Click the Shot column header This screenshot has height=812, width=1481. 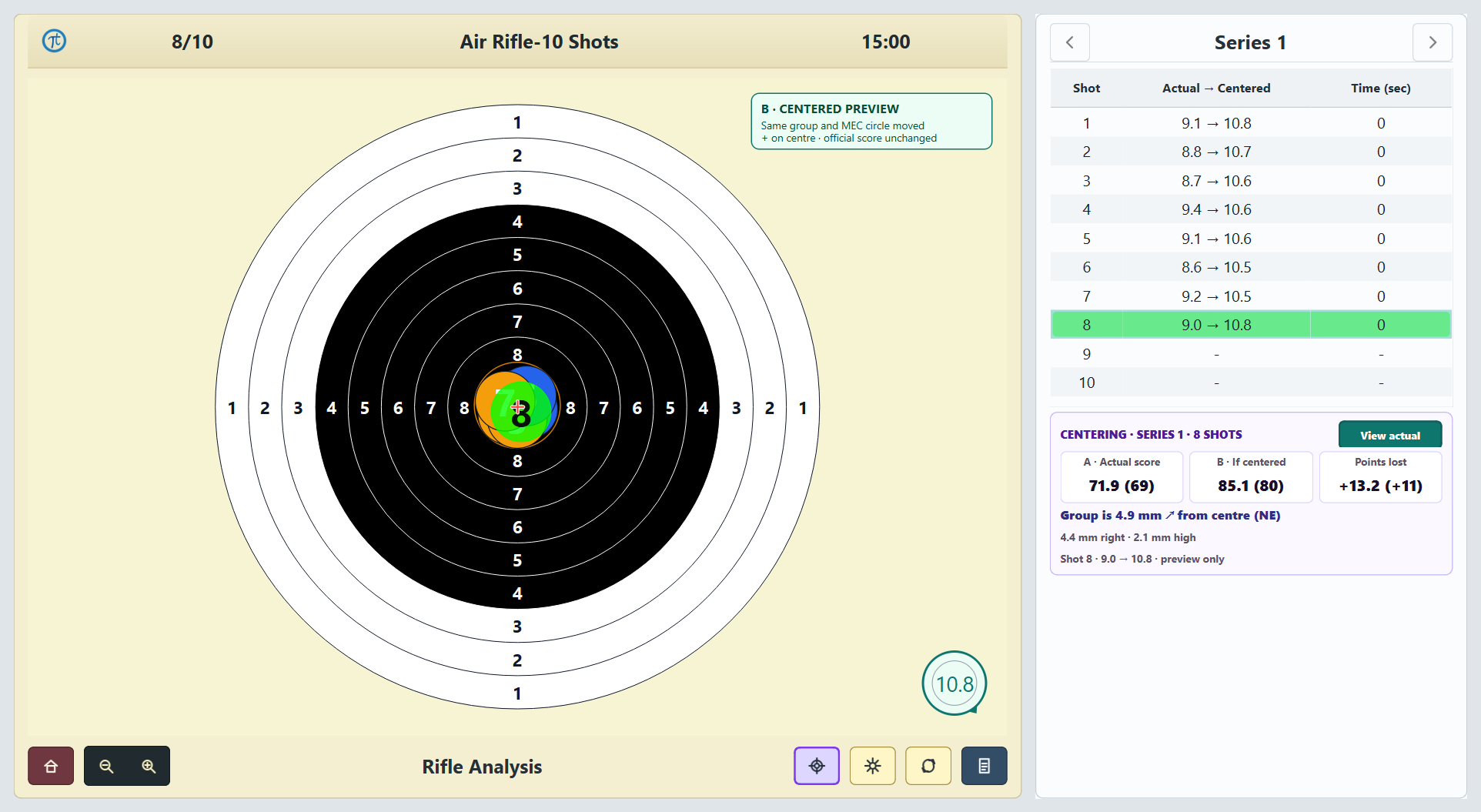[1086, 88]
